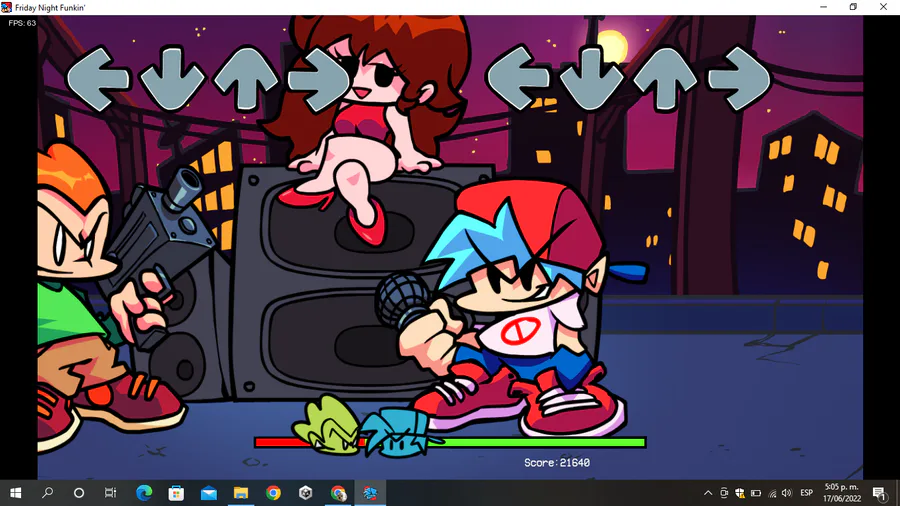Open second Chrome profile icon in taskbar
This screenshot has height=506, width=900.
(x=338, y=493)
